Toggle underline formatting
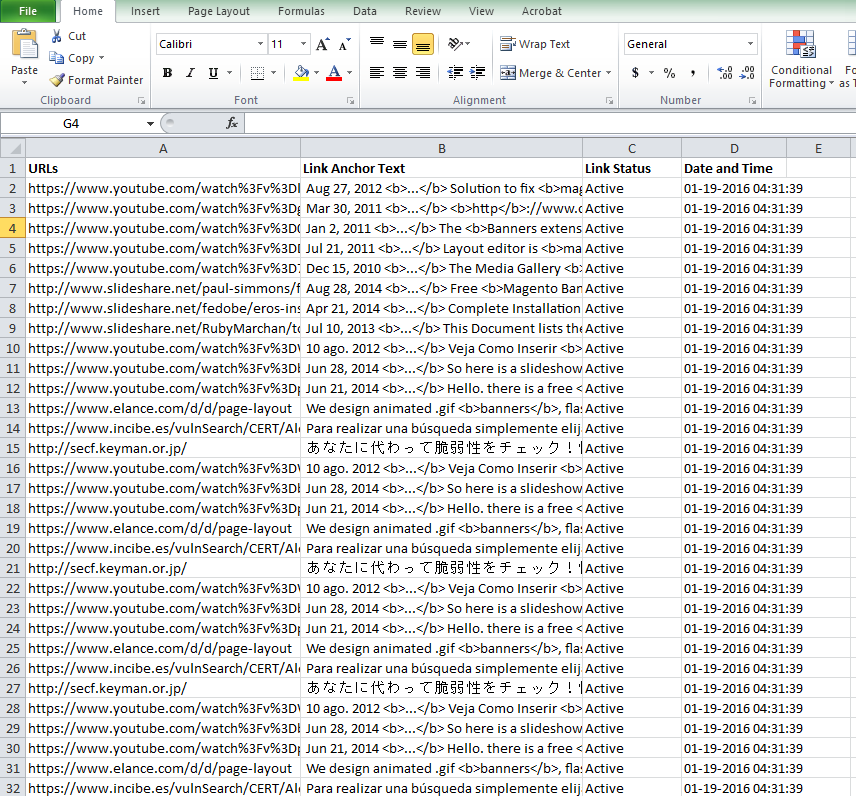 tap(213, 73)
